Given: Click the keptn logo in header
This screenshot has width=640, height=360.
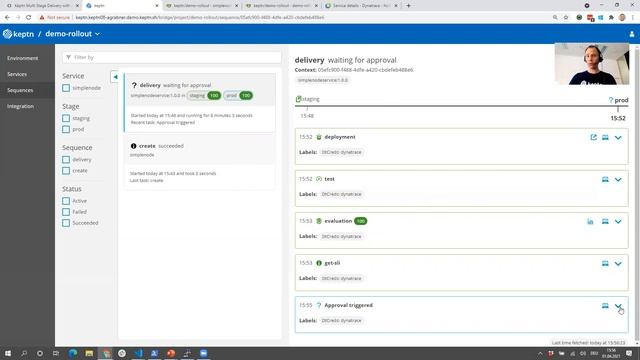Looking at the screenshot, I should click(x=18, y=34).
